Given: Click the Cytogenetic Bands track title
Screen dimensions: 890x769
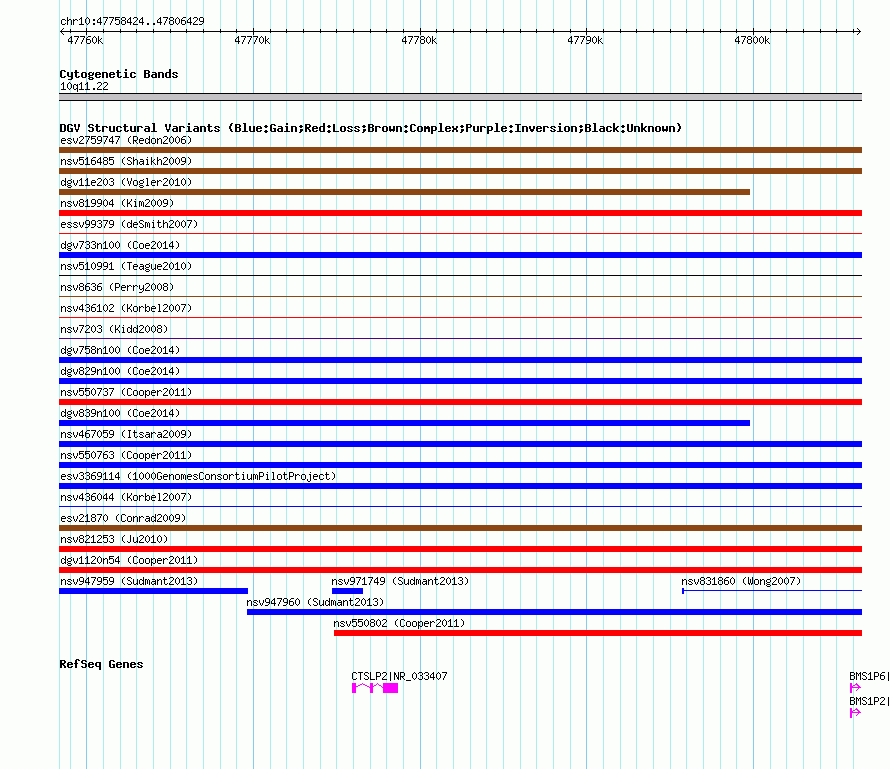Looking at the screenshot, I should 119,74.
